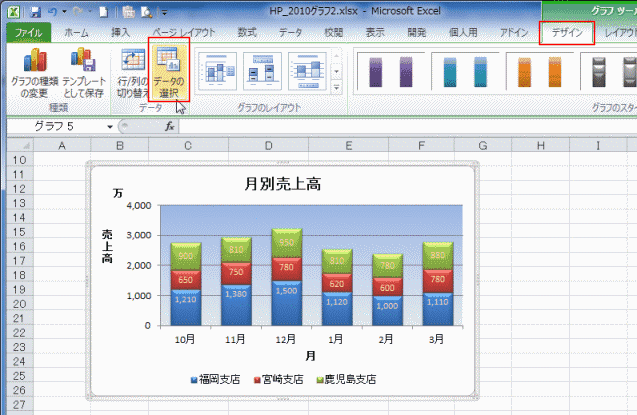The width and height of the screenshot is (637, 415).
Task: Click the Name Box showing グラフ 5
Action: (56, 127)
